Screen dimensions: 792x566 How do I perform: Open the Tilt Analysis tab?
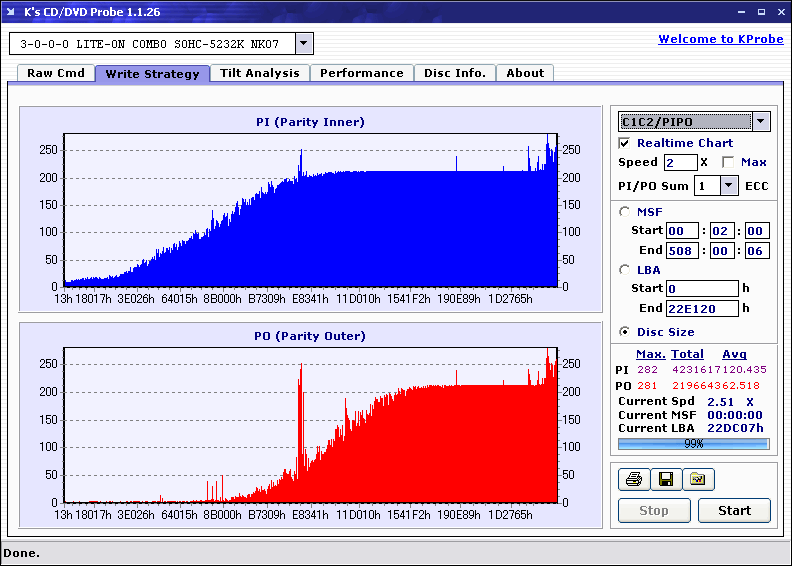point(260,73)
